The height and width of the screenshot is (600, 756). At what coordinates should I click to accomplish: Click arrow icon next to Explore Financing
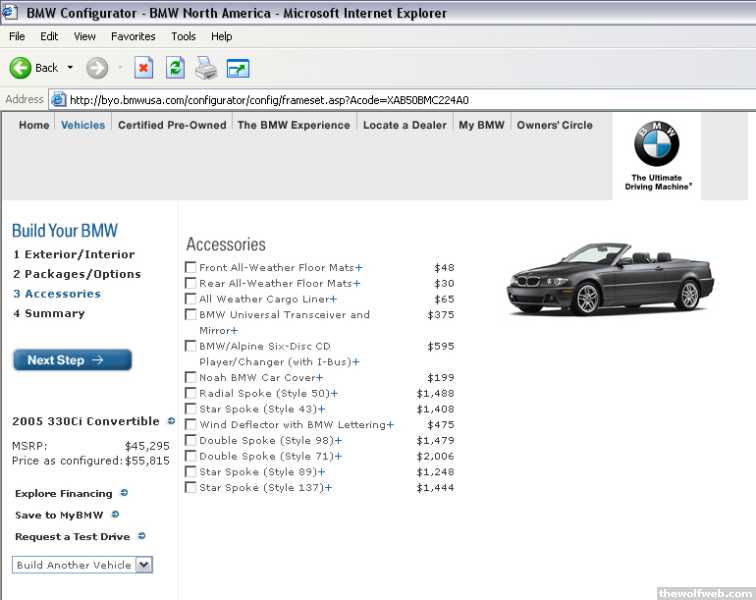click(x=124, y=493)
